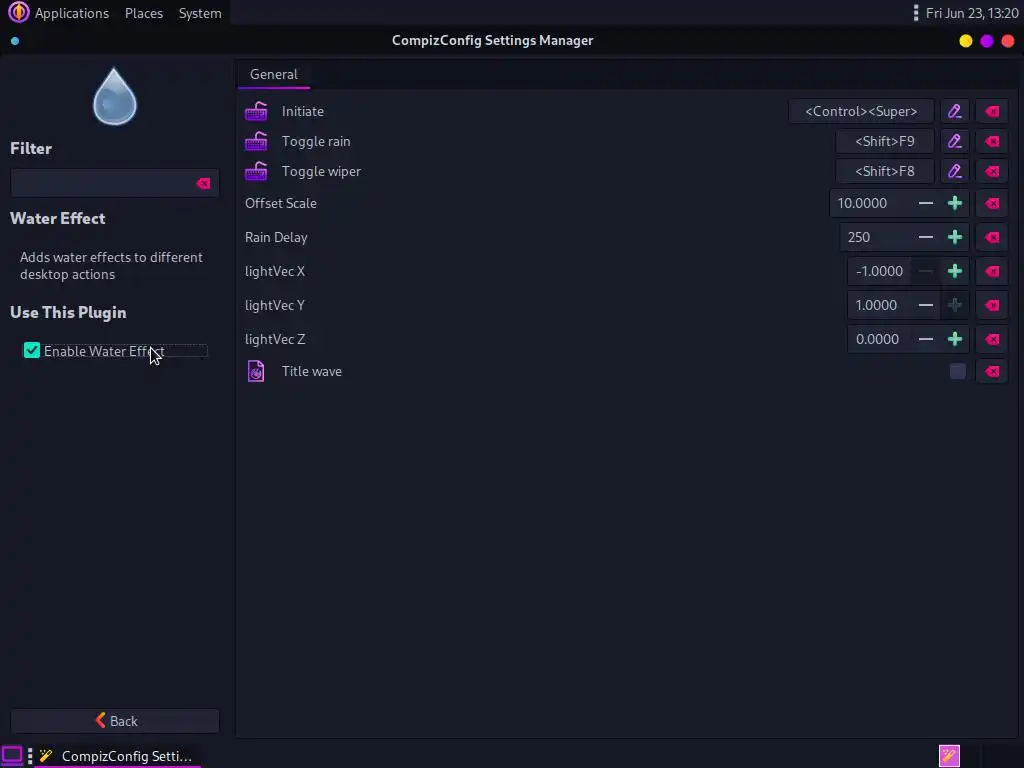The height and width of the screenshot is (768, 1024).
Task: Reset lightVec Y to default
Action: 992,305
